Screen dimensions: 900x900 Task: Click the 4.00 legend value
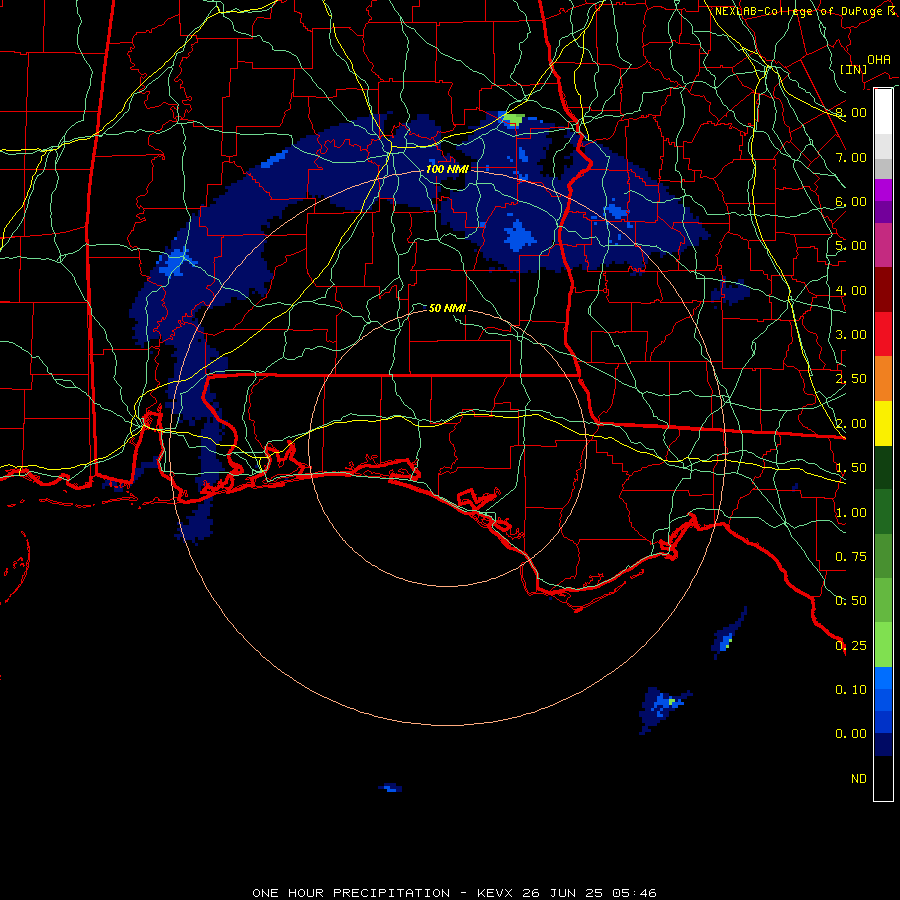pos(851,290)
